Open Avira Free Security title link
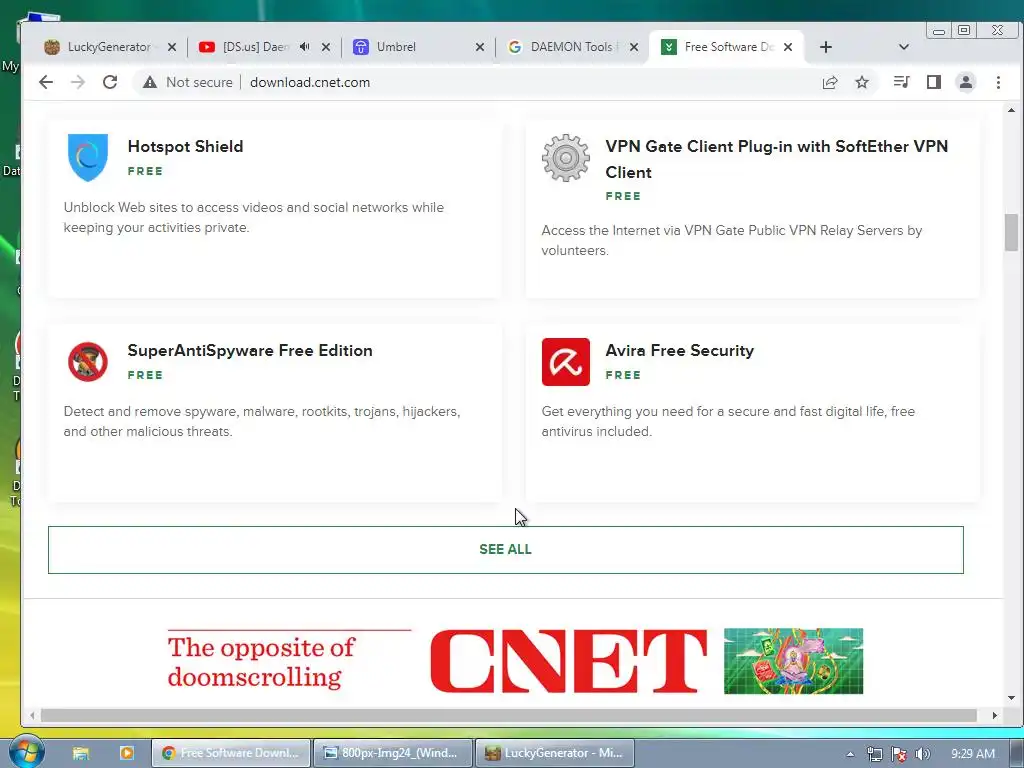 (680, 350)
